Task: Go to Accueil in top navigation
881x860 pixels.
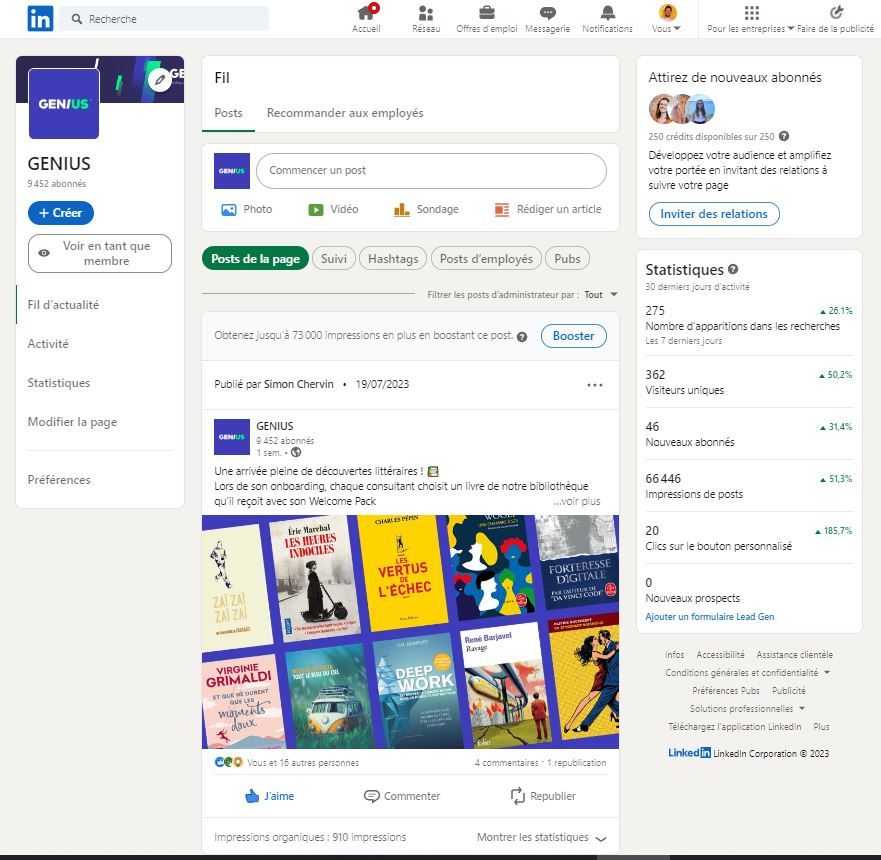Action: 366,19
